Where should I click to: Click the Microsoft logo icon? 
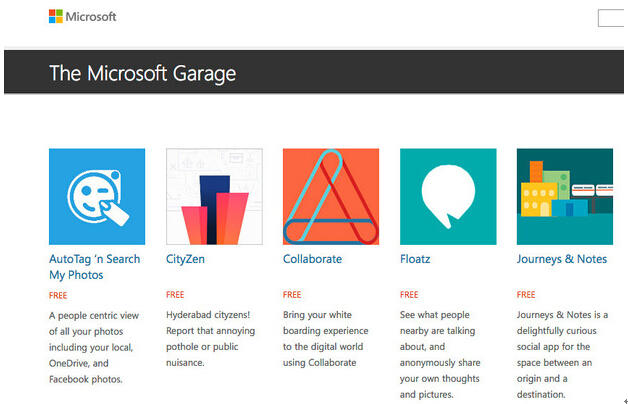click(56, 17)
